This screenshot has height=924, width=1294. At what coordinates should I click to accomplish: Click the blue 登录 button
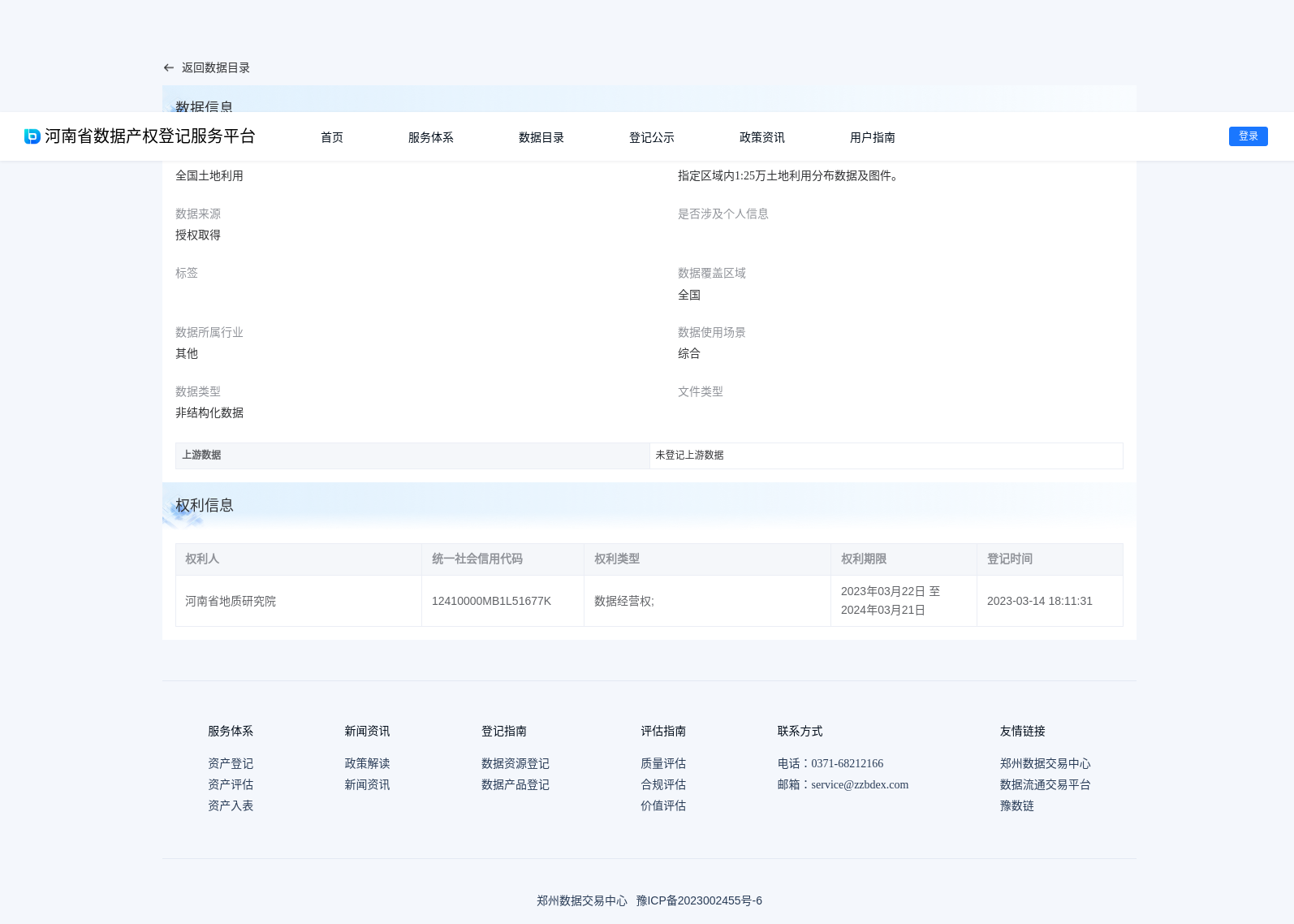point(1249,136)
